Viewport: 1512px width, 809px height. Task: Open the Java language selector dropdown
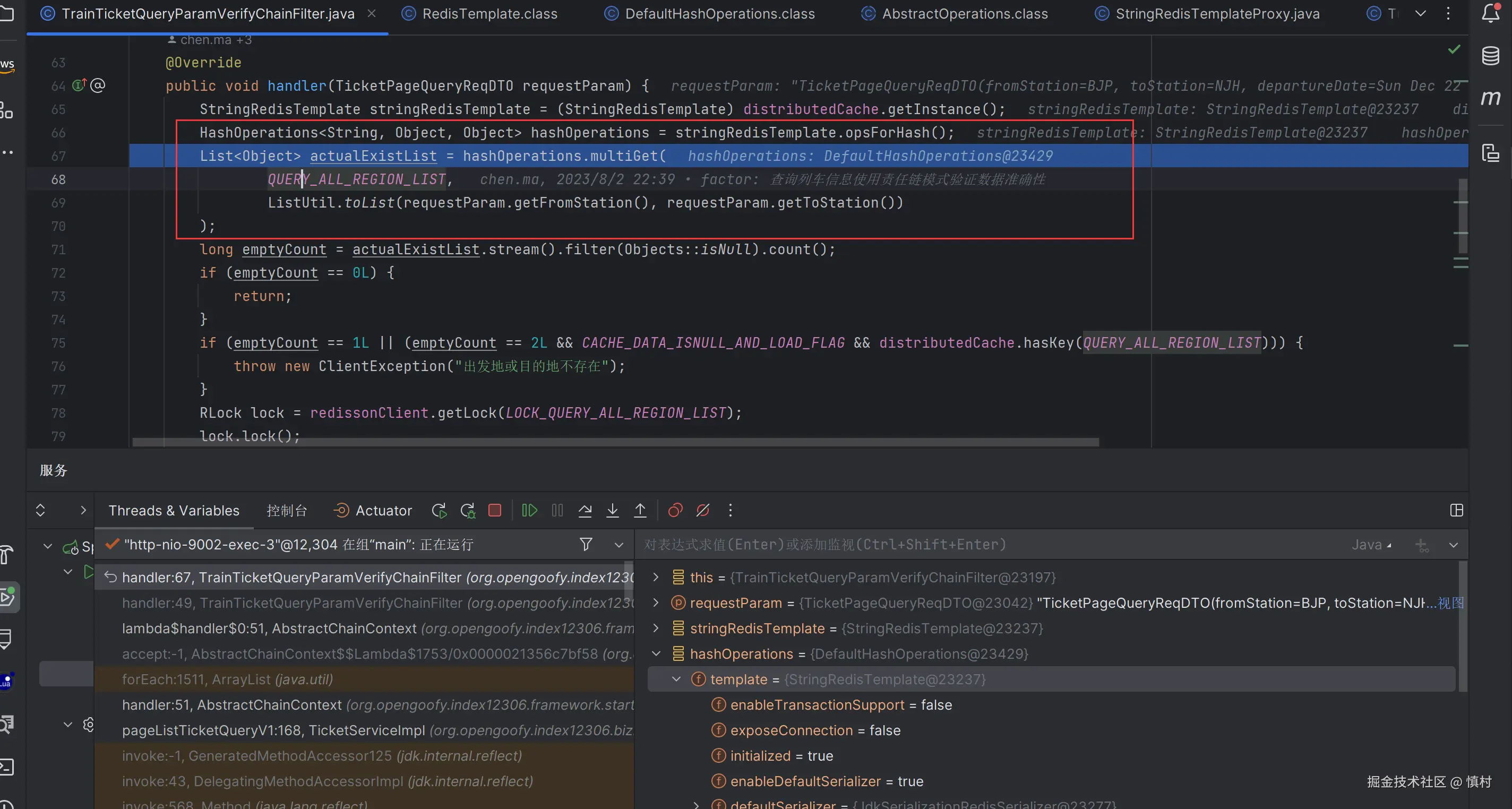coord(1372,545)
